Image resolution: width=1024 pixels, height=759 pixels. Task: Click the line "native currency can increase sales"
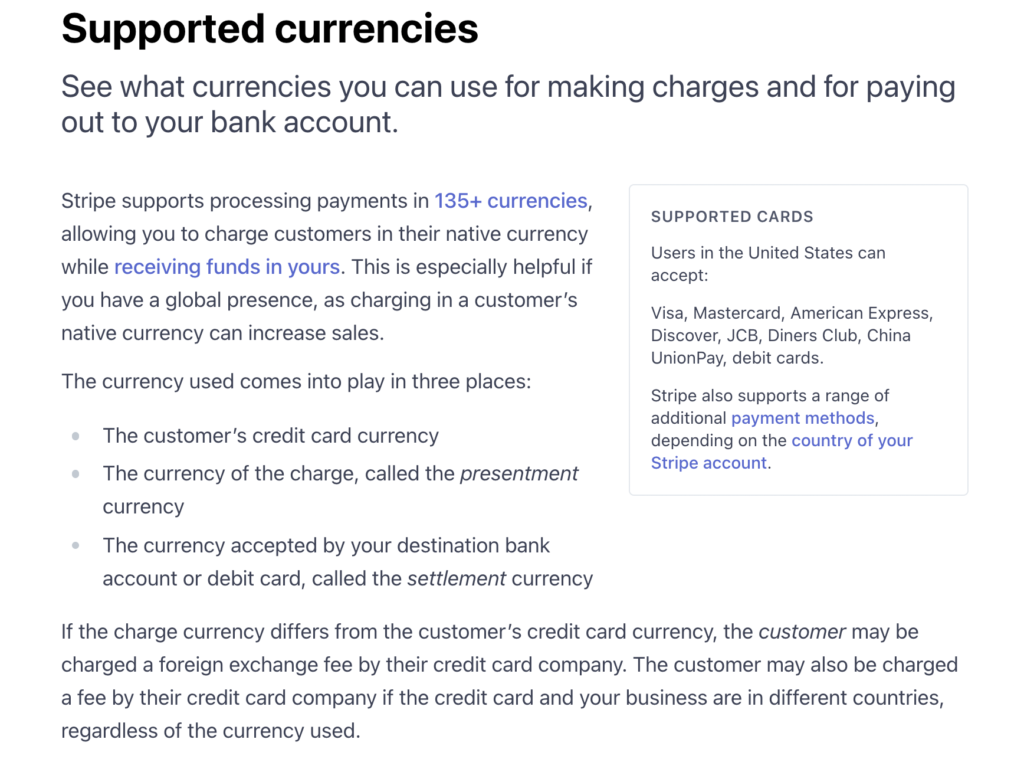coord(222,333)
